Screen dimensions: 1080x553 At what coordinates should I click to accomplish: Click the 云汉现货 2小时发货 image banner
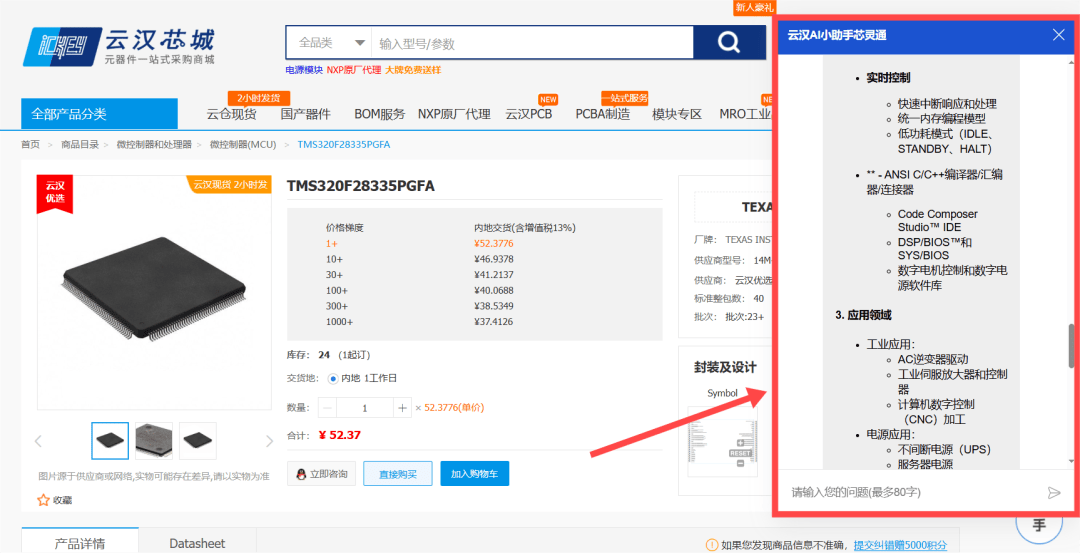click(229, 185)
